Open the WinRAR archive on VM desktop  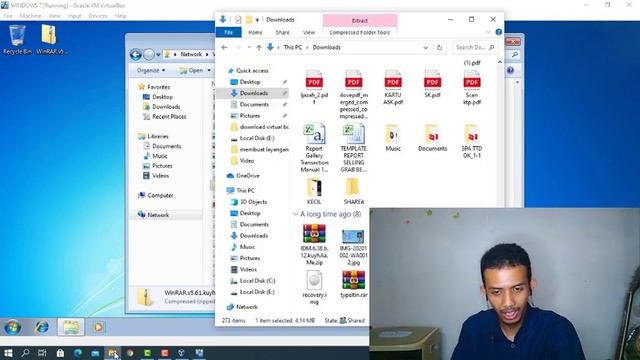[51, 40]
